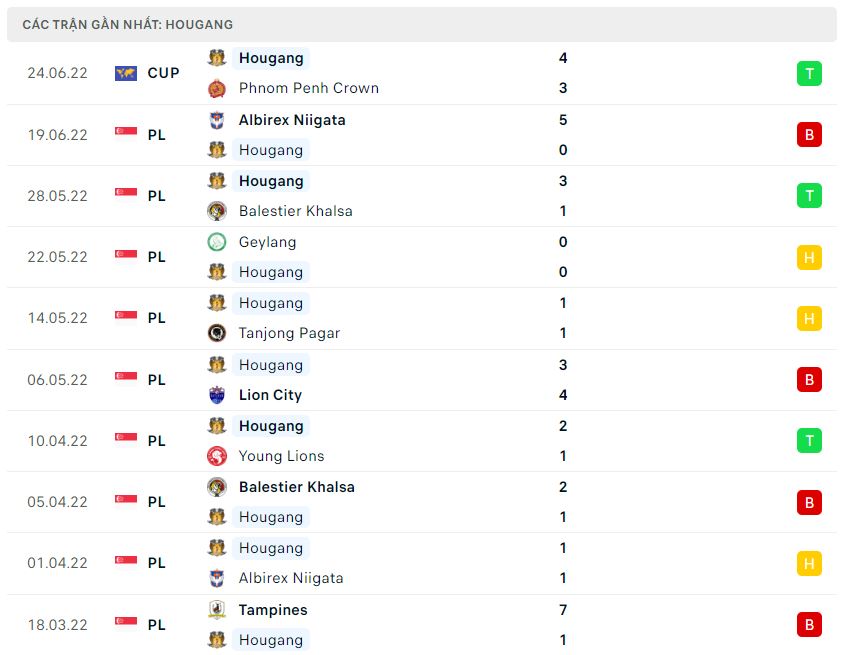
Task: Click the Geylang team crest icon
Action: 217,242
